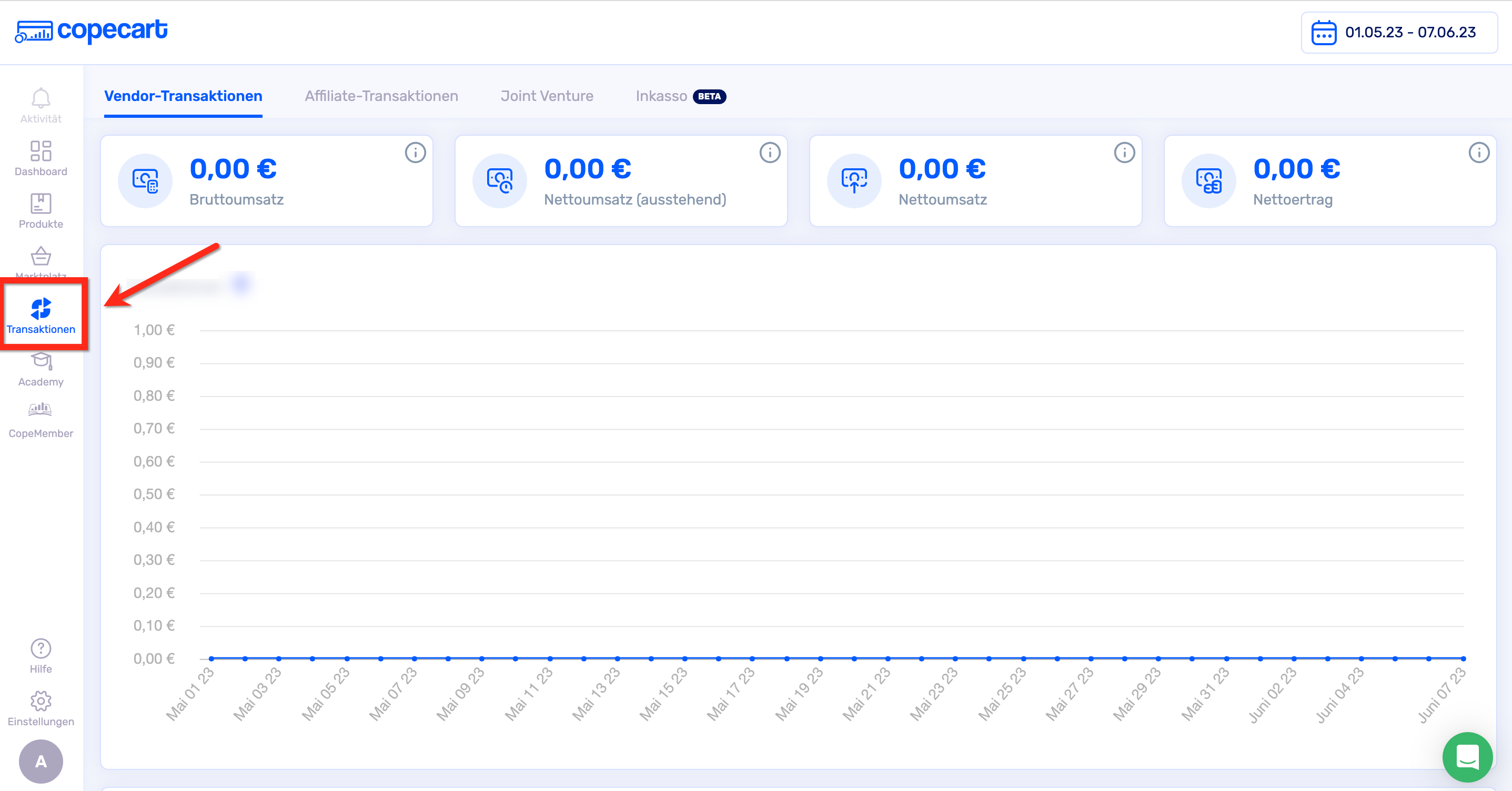Click the copecart logo
Viewport: 1512px width, 791px height.
pyautogui.click(x=92, y=31)
